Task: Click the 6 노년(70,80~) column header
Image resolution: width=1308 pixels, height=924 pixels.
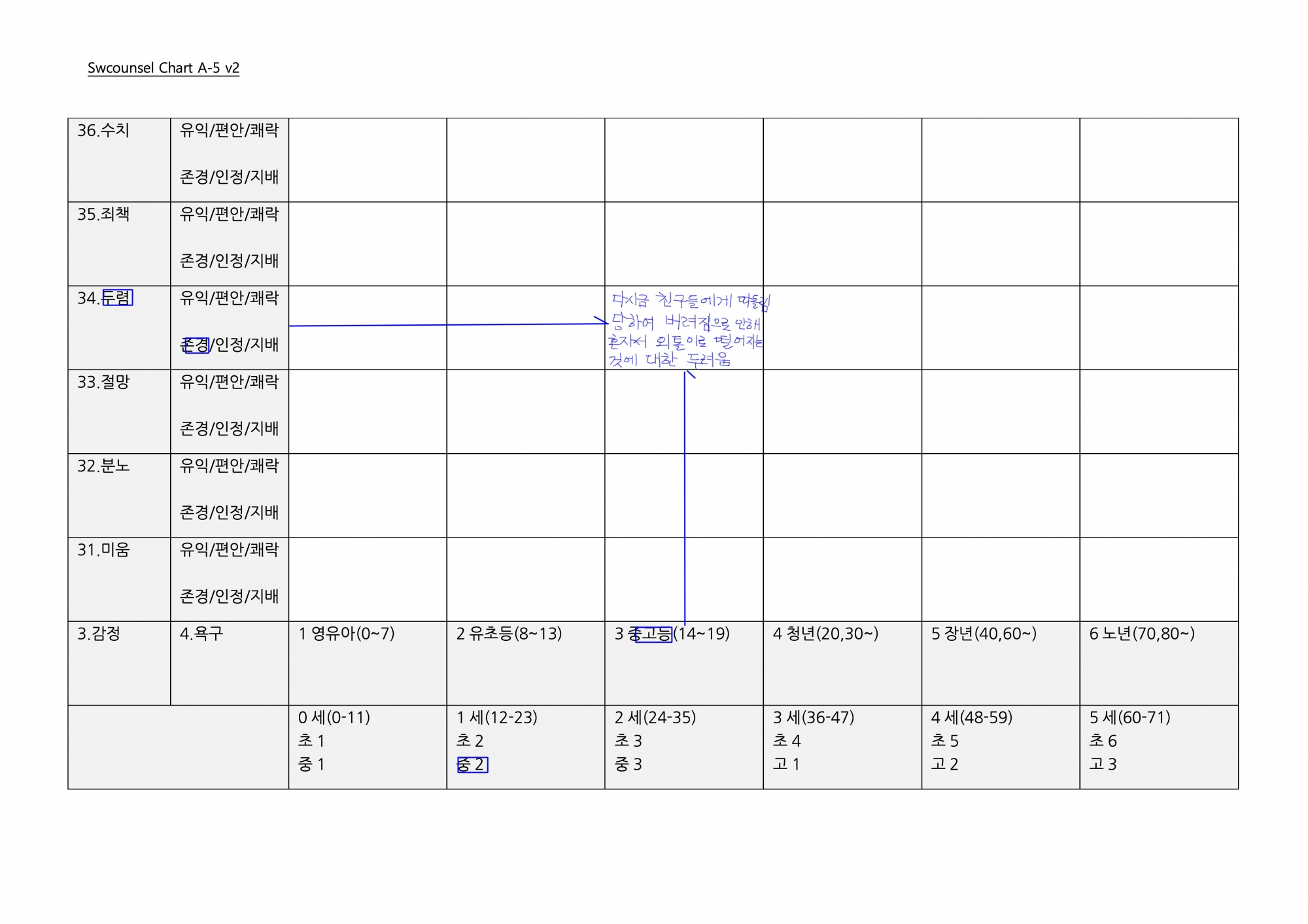Action: 1142,634
